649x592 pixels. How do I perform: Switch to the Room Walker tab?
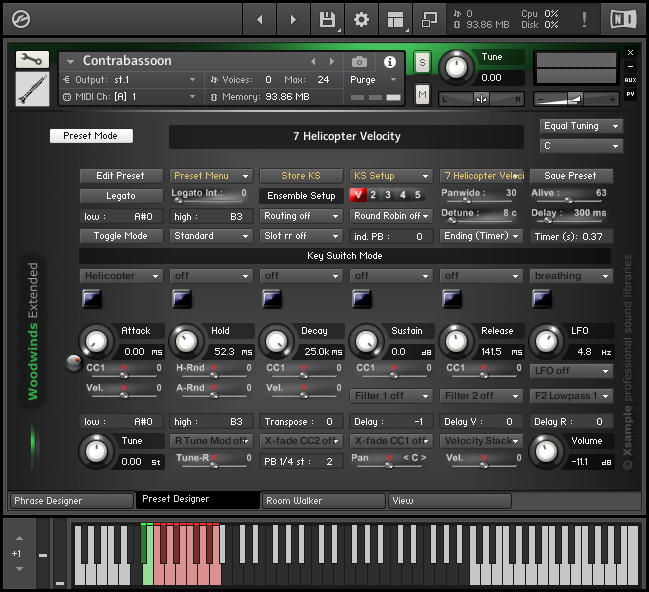pyautogui.click(x=324, y=501)
